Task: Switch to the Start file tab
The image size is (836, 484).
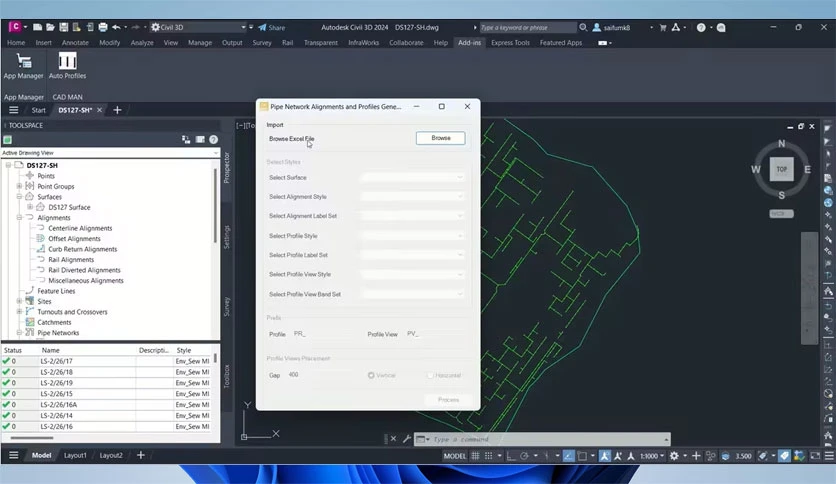Action: point(38,110)
